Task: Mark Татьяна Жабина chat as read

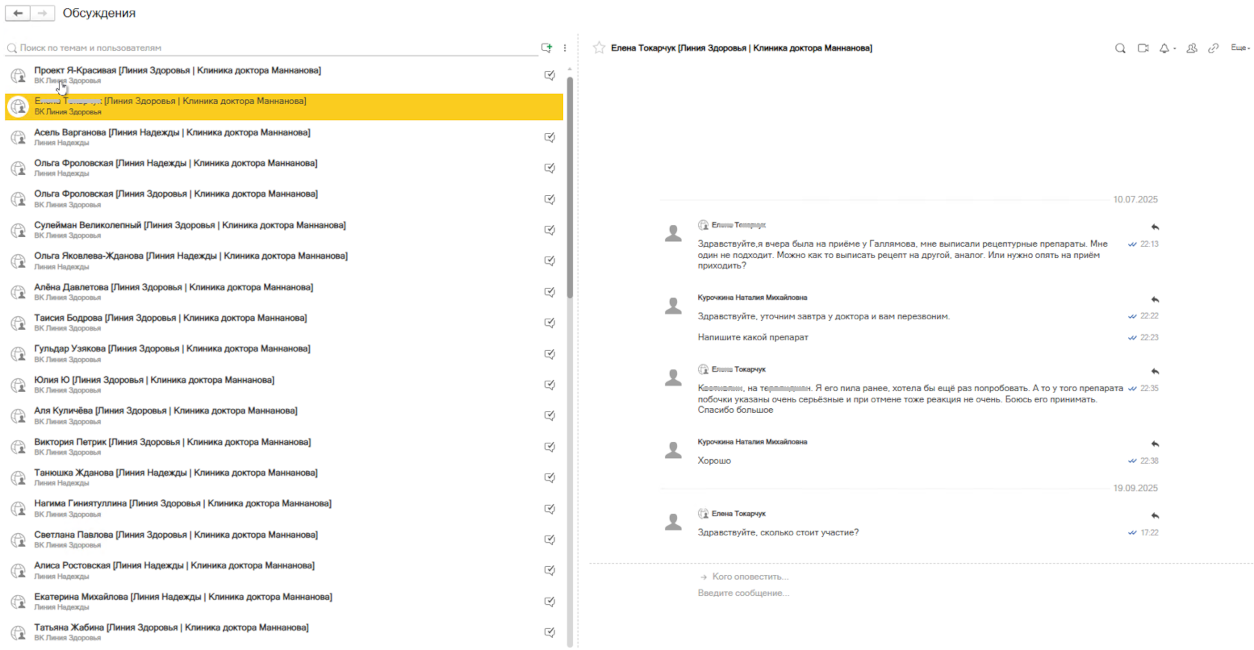Action: [x=550, y=632]
